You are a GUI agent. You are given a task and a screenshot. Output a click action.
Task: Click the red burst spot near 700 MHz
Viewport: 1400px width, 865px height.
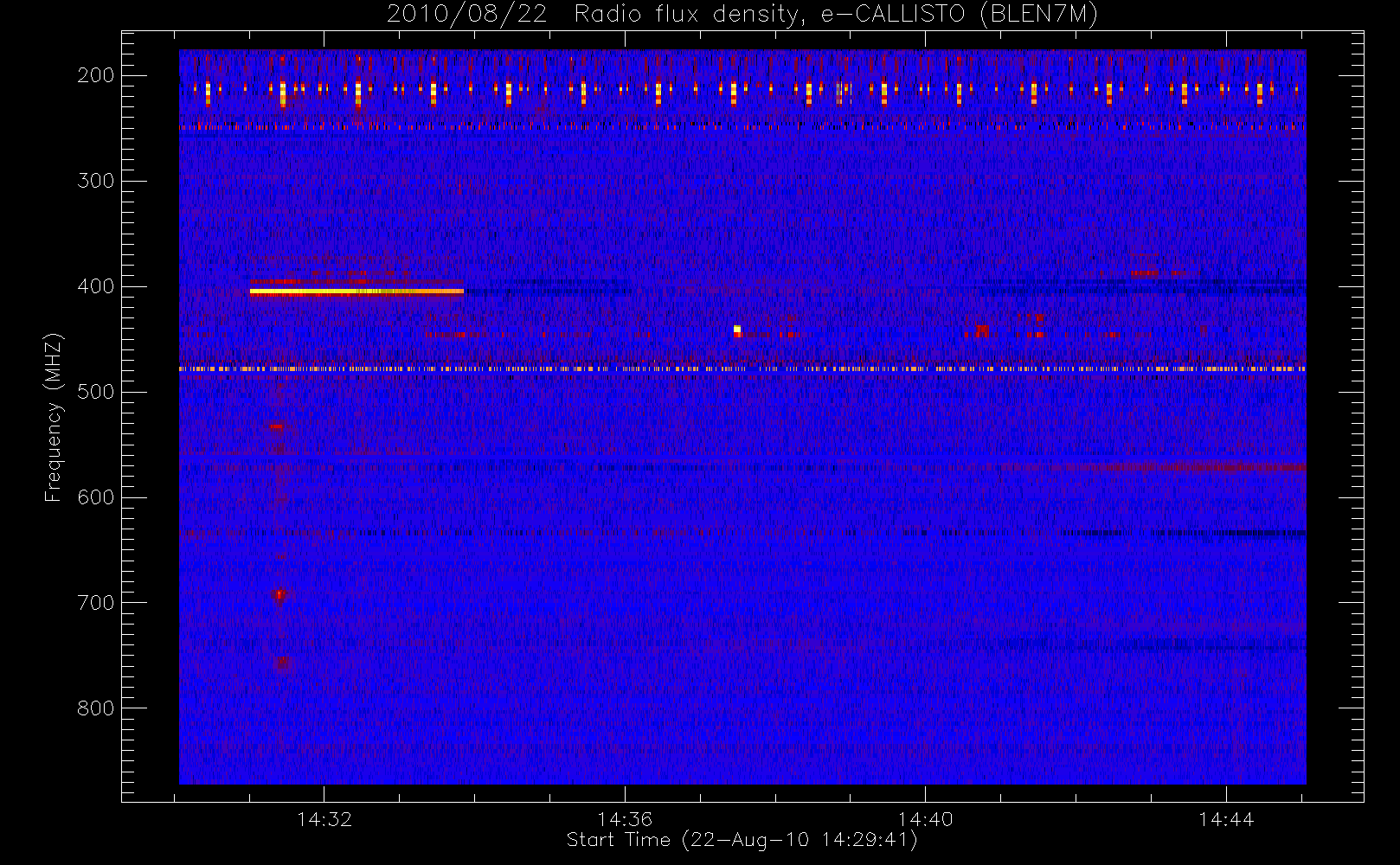coord(279,595)
